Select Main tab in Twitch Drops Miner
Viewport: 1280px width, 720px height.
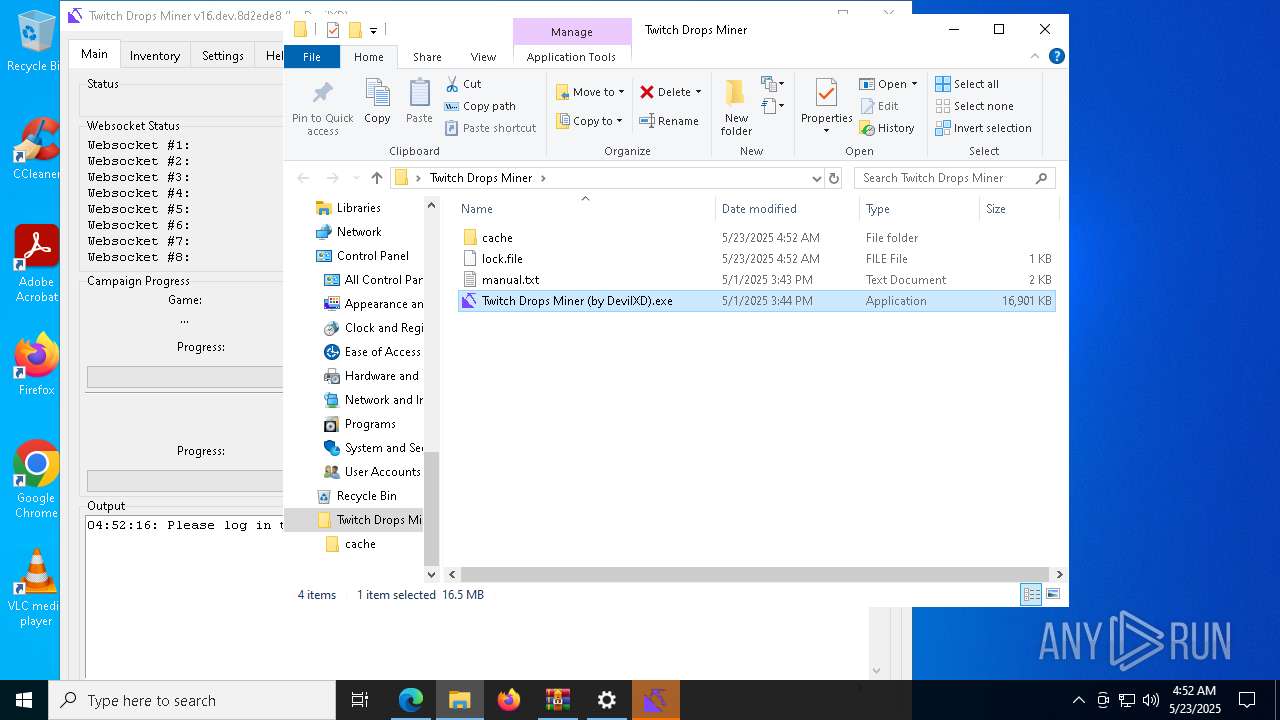95,54
